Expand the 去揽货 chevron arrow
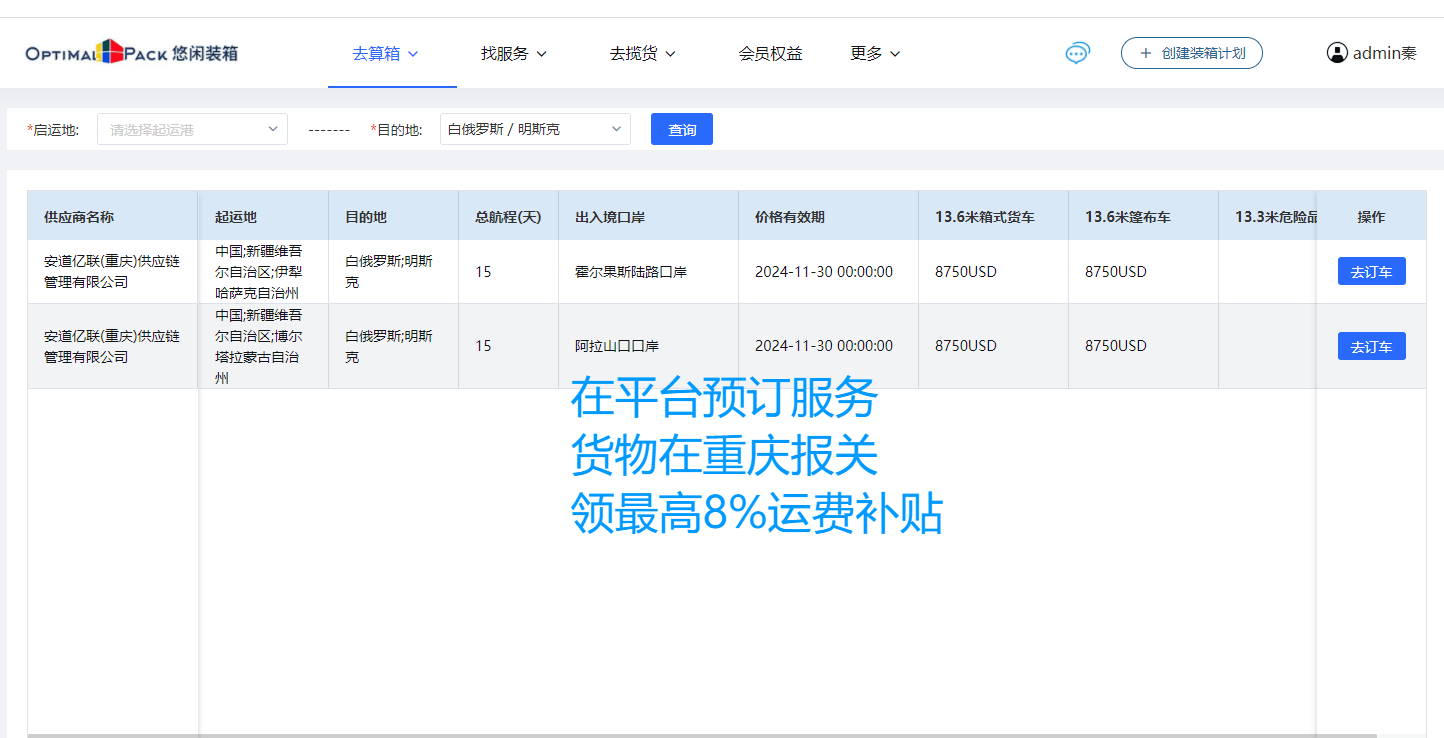The width and height of the screenshot is (1444, 738). coord(670,54)
